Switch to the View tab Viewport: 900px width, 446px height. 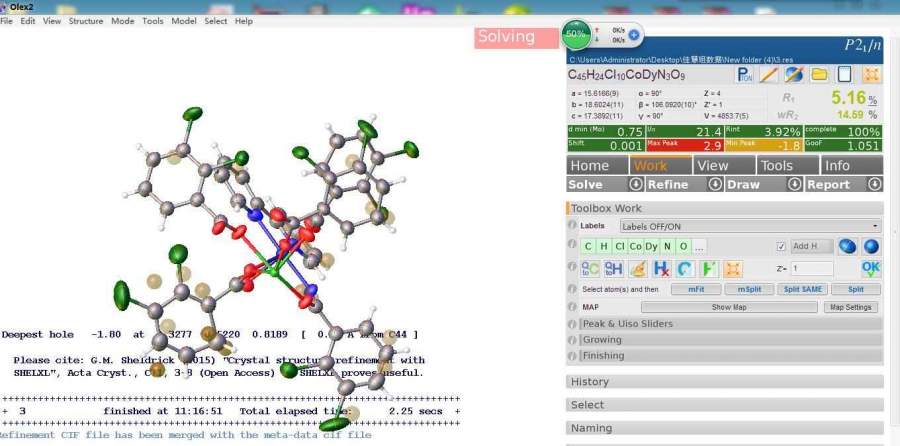click(712, 166)
